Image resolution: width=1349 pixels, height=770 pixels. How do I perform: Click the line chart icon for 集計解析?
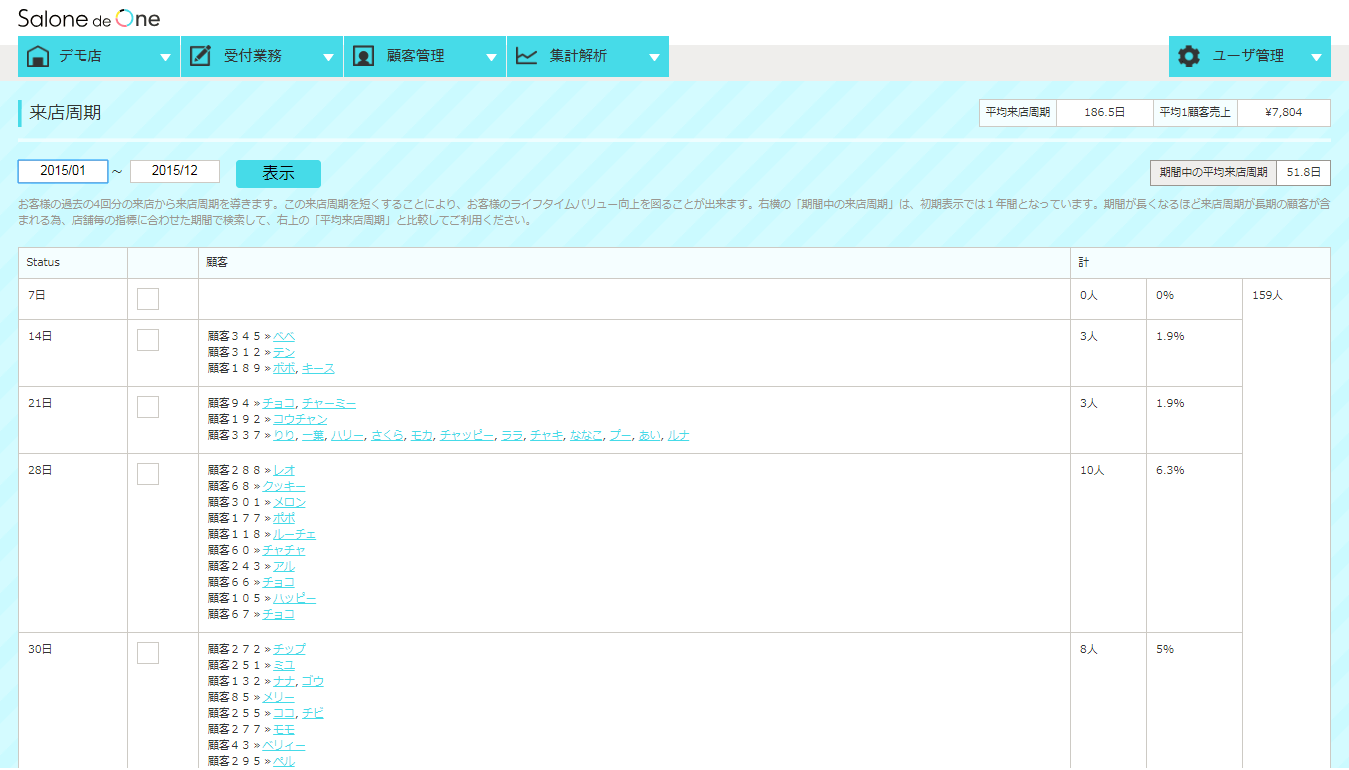[525, 56]
